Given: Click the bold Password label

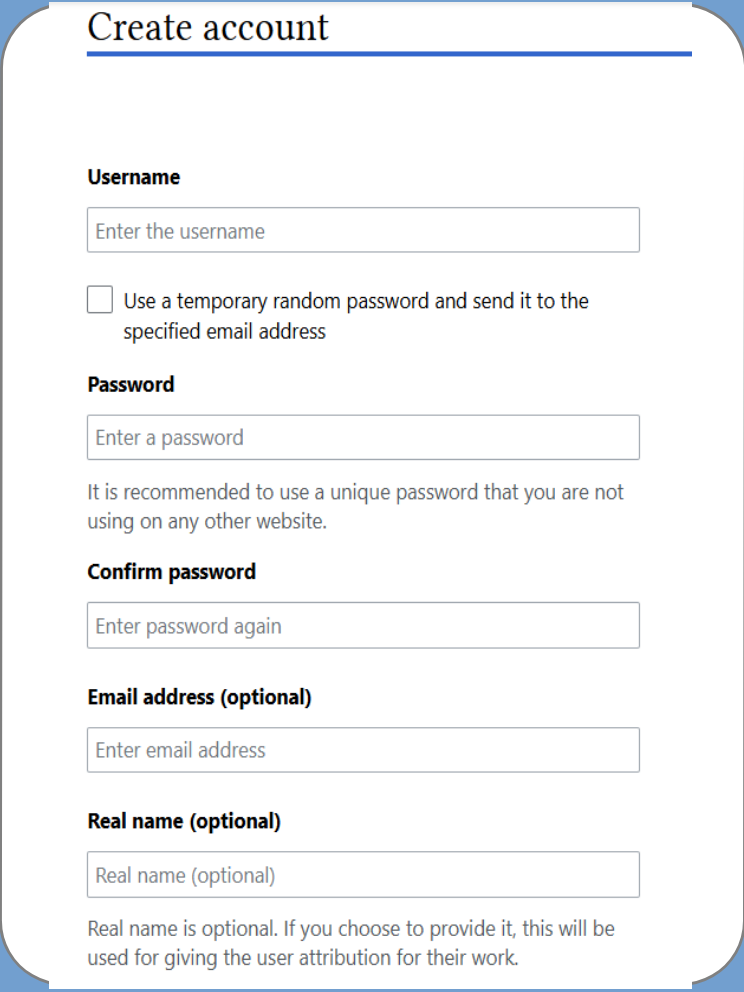Looking at the screenshot, I should pyautogui.click(x=130, y=385).
